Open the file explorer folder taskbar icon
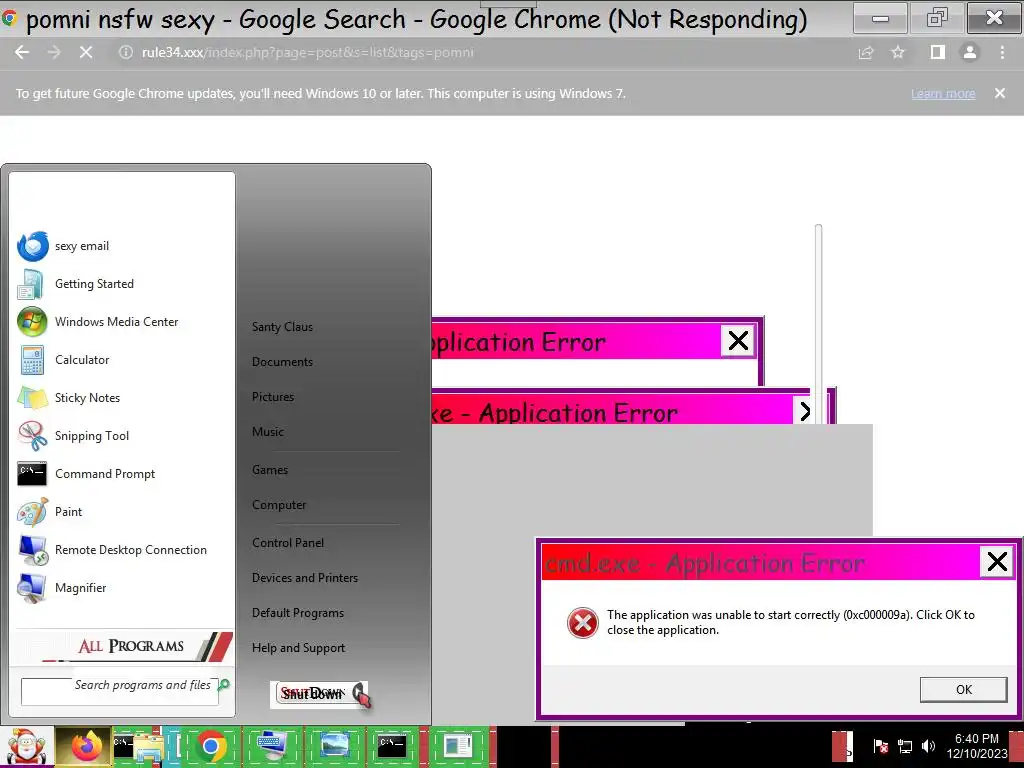The image size is (1024, 768). [149, 748]
